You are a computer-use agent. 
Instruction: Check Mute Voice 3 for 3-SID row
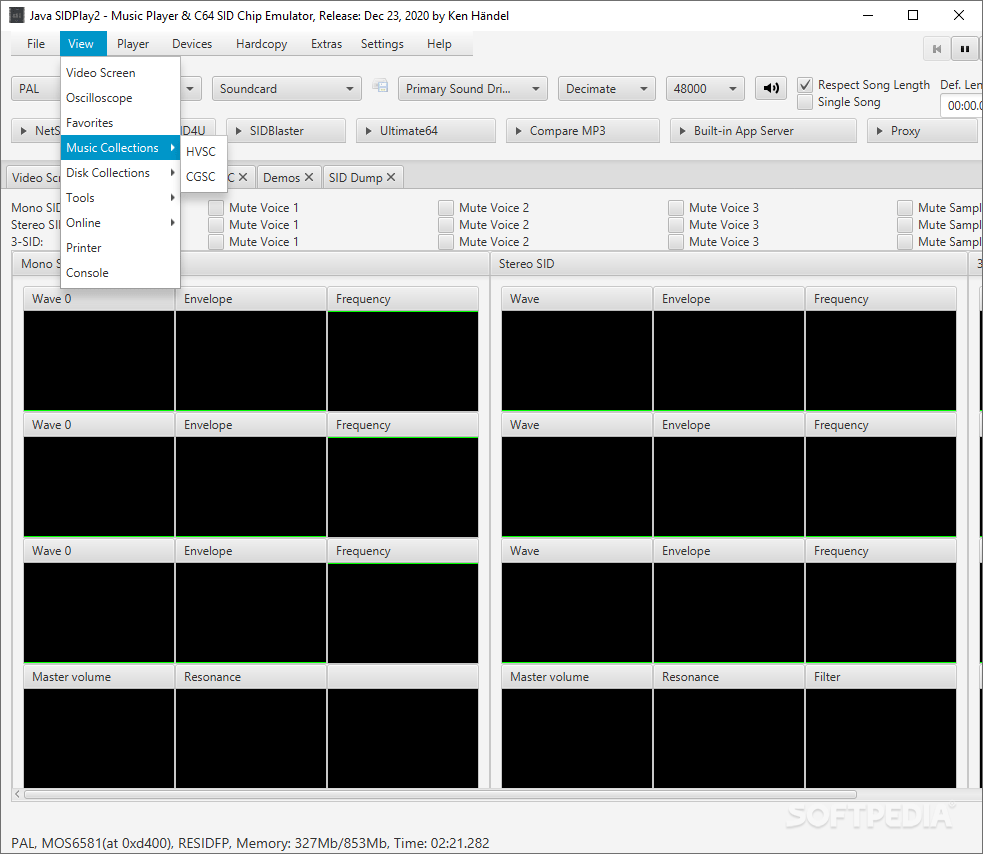[676, 241]
